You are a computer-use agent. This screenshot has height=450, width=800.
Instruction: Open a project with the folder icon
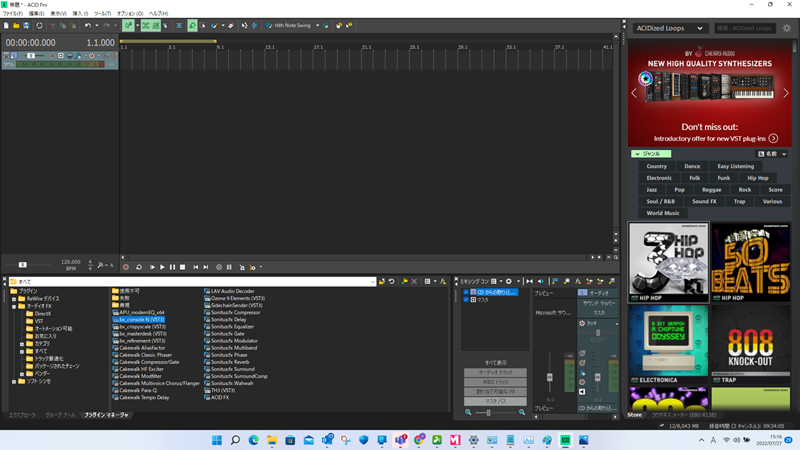pos(16,26)
